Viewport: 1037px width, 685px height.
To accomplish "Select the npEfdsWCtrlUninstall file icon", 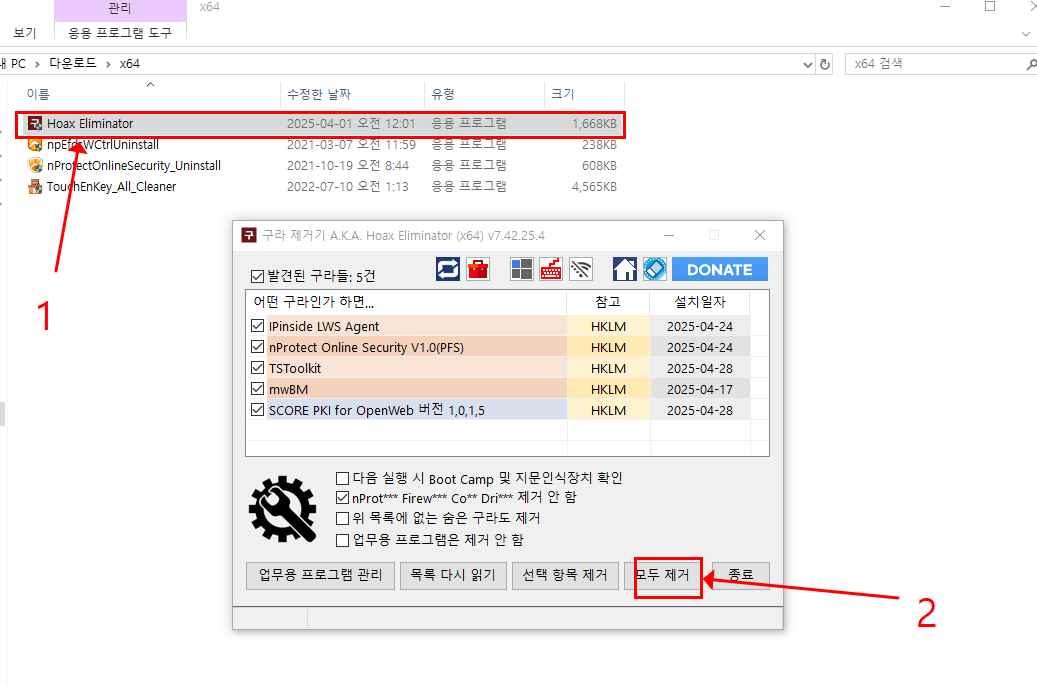I will pyautogui.click(x=35, y=145).
